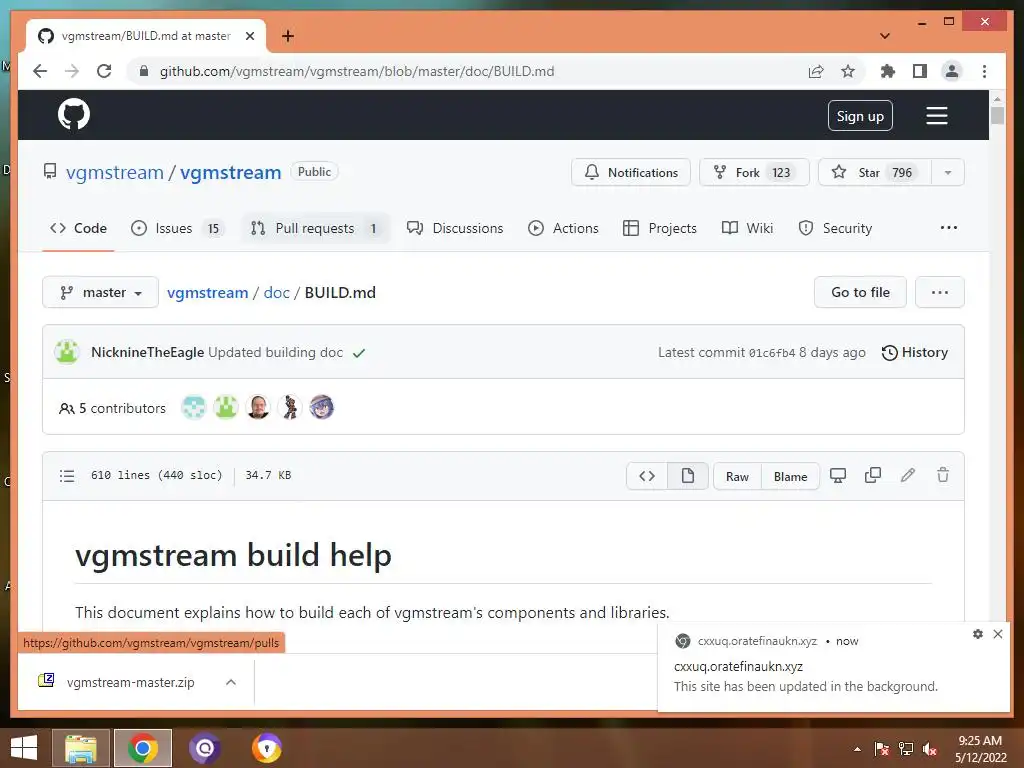Edit this file with the pencil icon
The image size is (1024, 768).
[x=908, y=475]
